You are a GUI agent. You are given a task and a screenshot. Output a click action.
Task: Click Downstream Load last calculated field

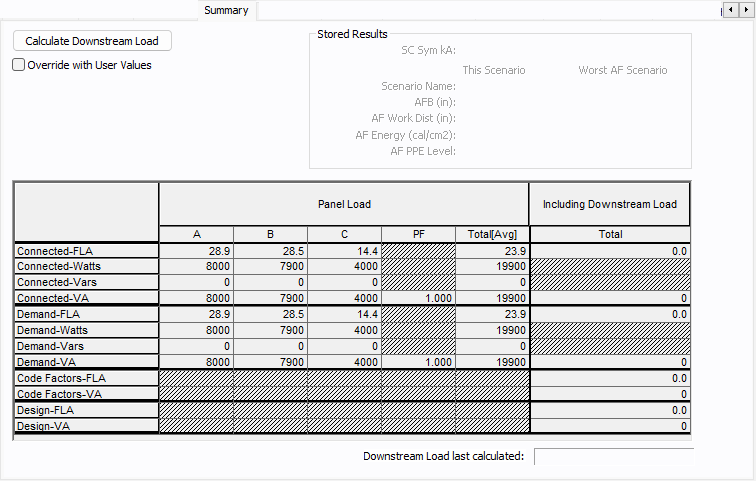[x=613, y=457]
